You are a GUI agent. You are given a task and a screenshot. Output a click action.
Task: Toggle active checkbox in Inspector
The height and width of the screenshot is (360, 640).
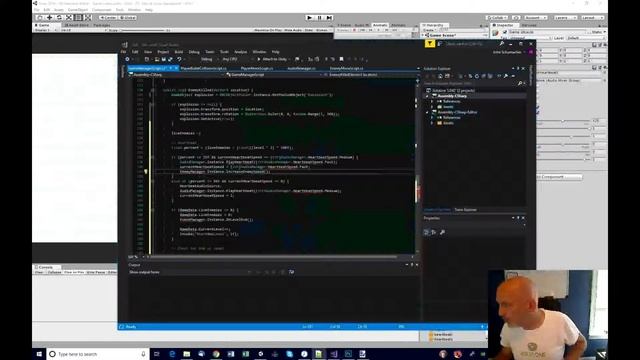pyautogui.click(x=505, y=32)
